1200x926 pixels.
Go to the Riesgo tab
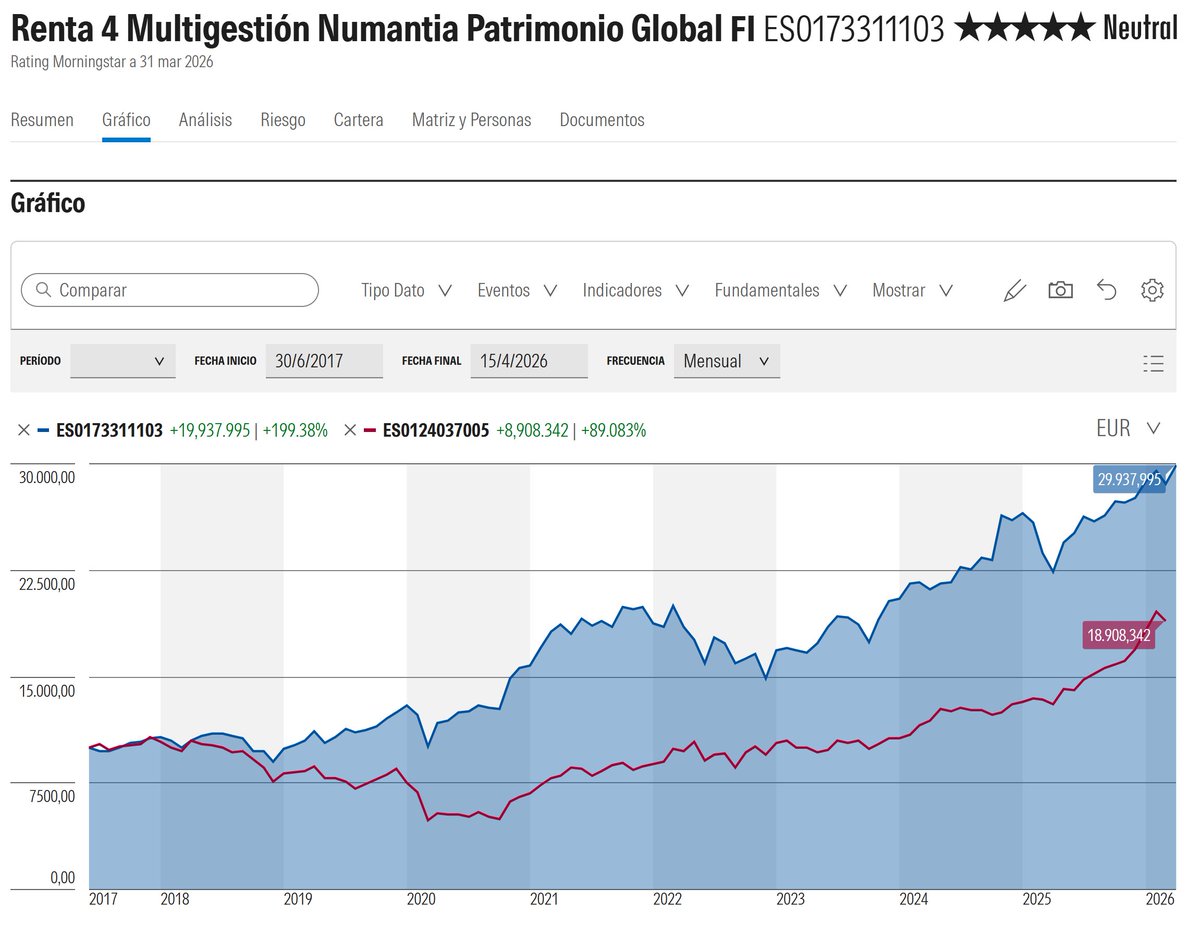(283, 120)
